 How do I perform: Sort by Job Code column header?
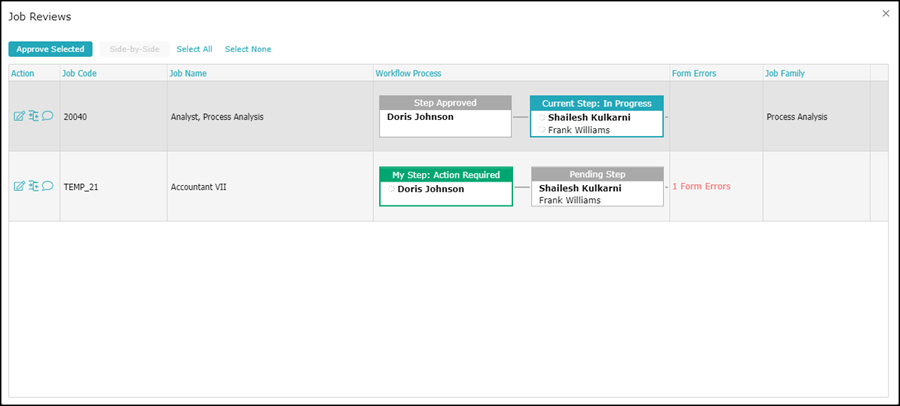[79, 73]
